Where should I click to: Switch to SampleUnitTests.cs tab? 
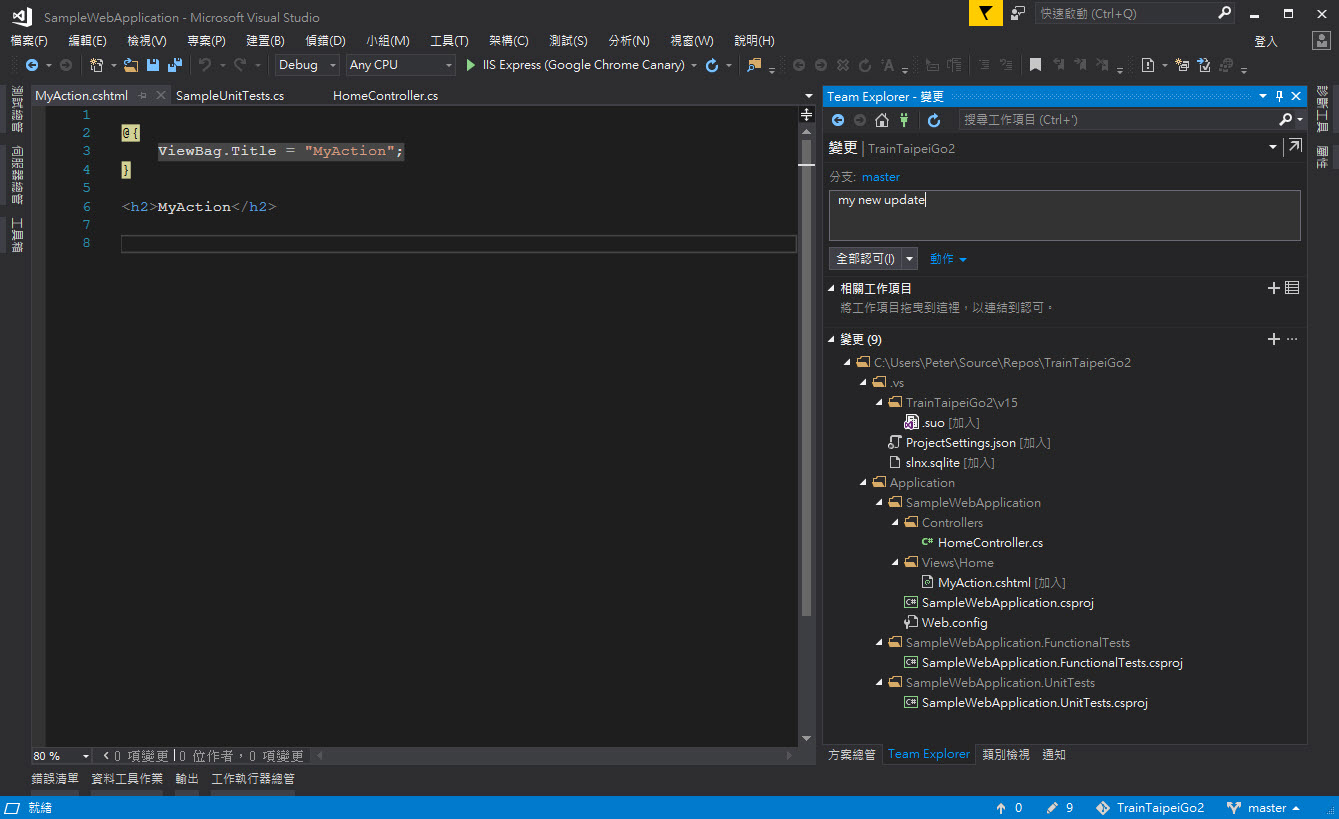(230, 96)
